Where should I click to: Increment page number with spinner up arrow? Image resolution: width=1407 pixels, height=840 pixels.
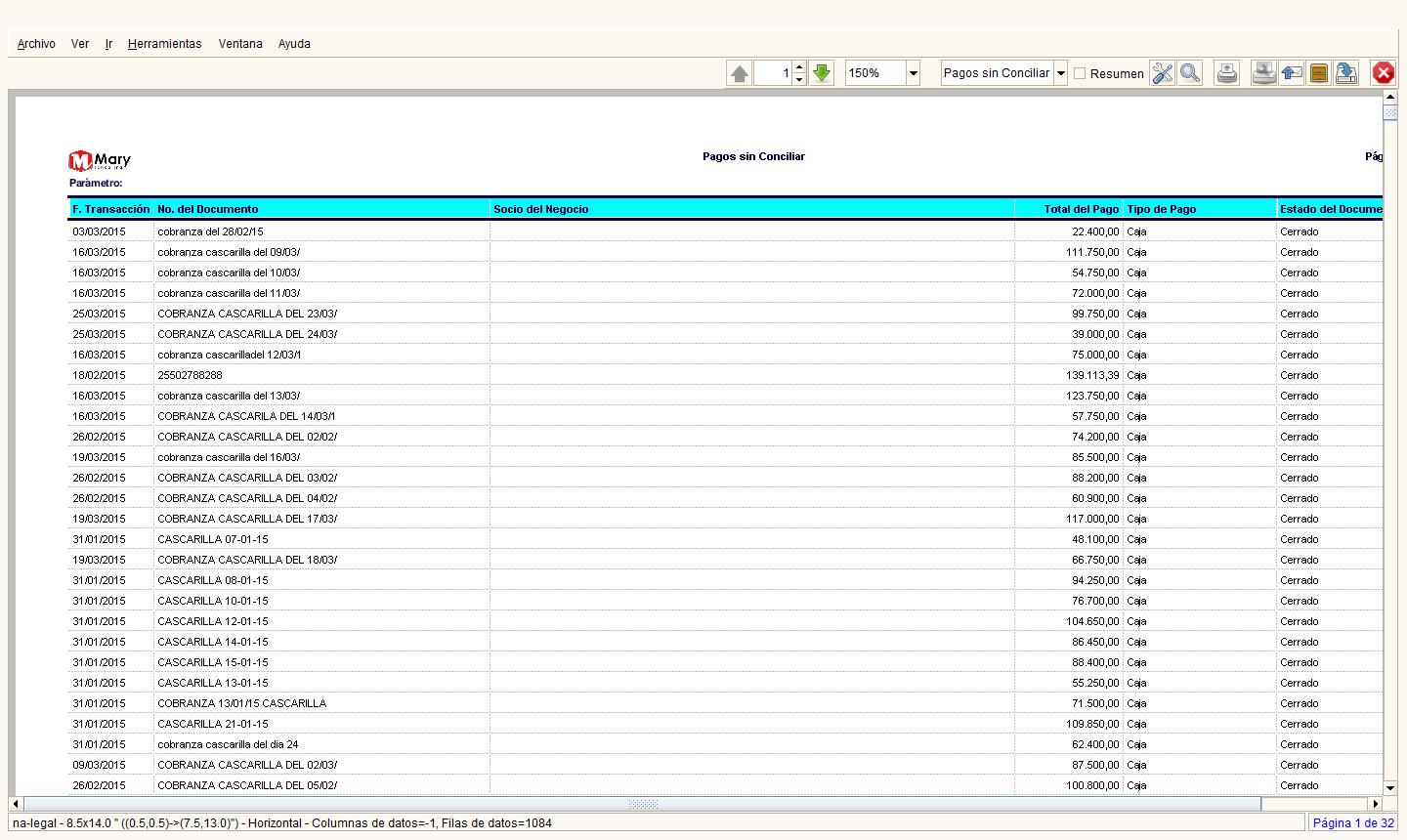tap(799, 67)
